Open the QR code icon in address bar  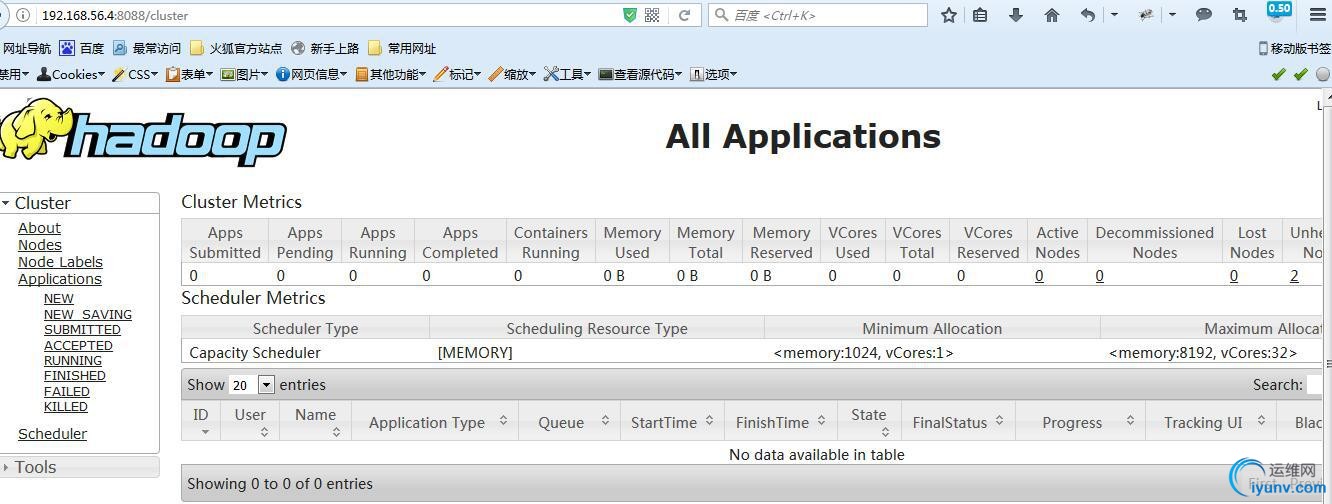(652, 15)
